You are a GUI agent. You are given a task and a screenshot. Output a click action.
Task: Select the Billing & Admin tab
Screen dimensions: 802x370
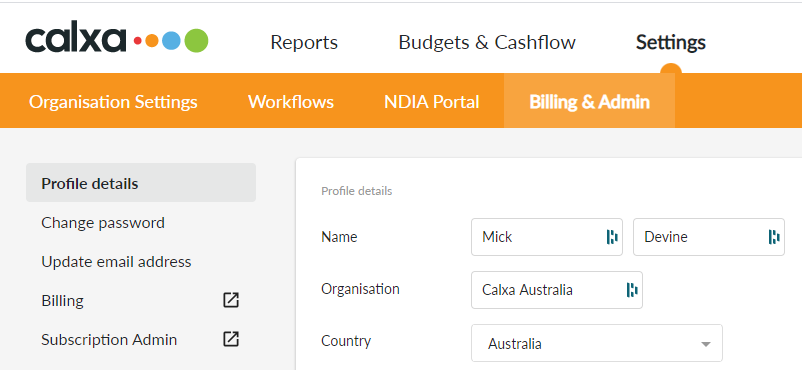[x=589, y=101]
